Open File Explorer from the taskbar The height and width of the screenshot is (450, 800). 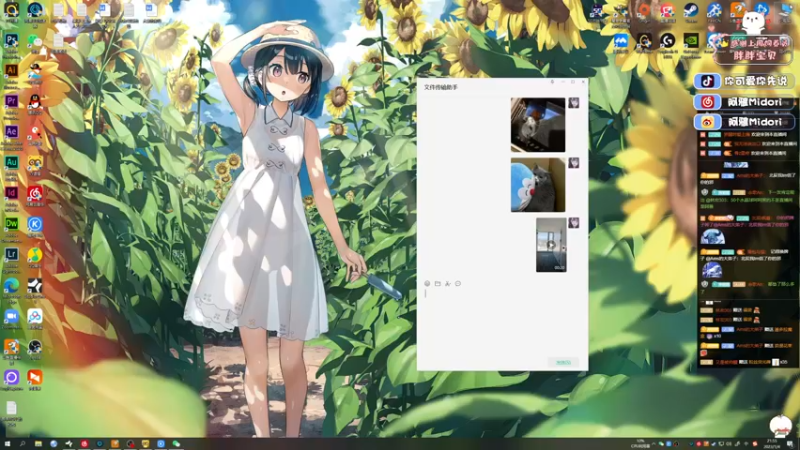(x=38, y=444)
